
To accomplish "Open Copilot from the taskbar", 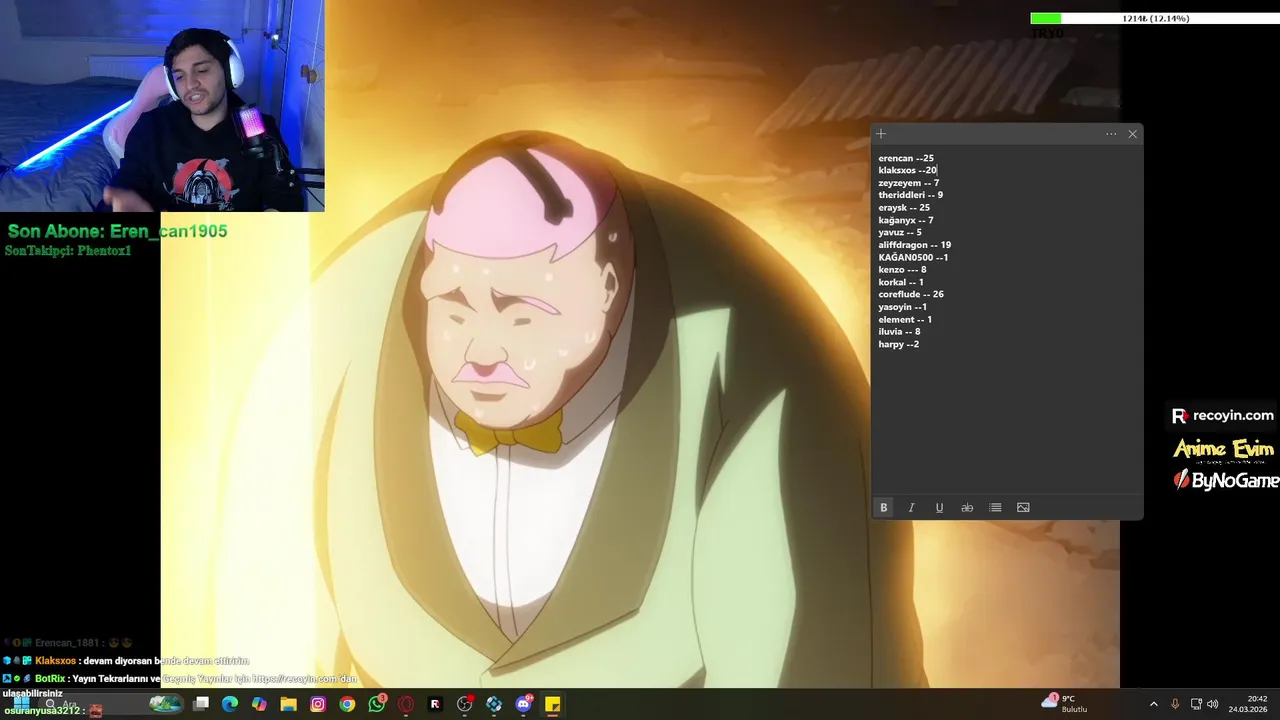I will coord(259,704).
